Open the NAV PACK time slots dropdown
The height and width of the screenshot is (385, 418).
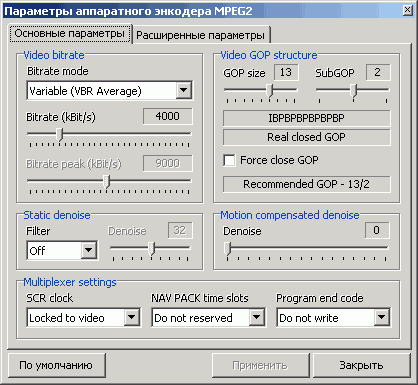208,318
